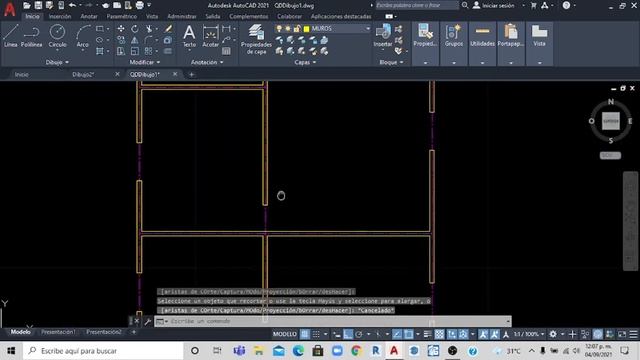The image size is (640, 360).
Task: Toggle polar tracking in status bar
Action: click(359, 334)
